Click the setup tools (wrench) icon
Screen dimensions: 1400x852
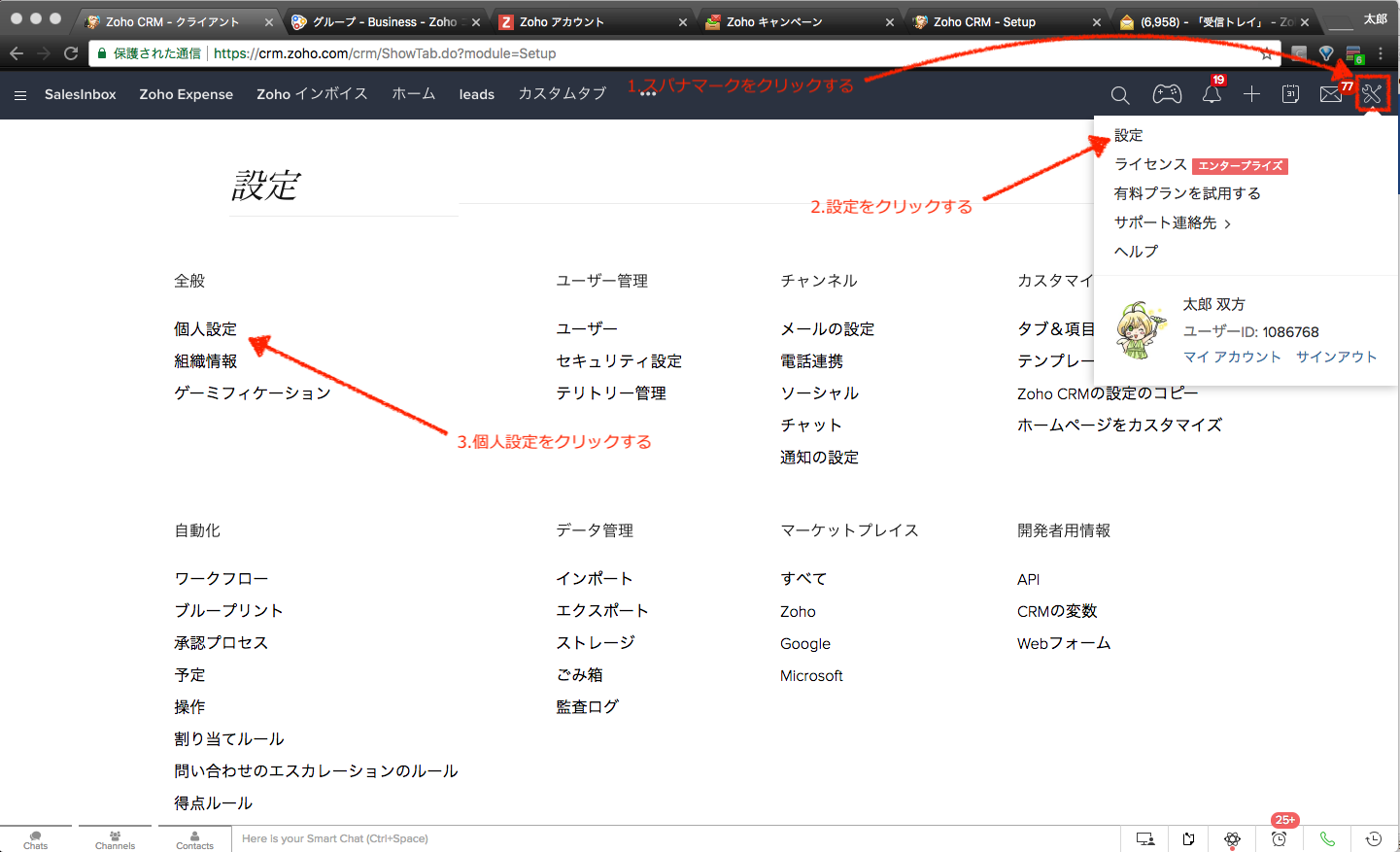click(x=1372, y=93)
